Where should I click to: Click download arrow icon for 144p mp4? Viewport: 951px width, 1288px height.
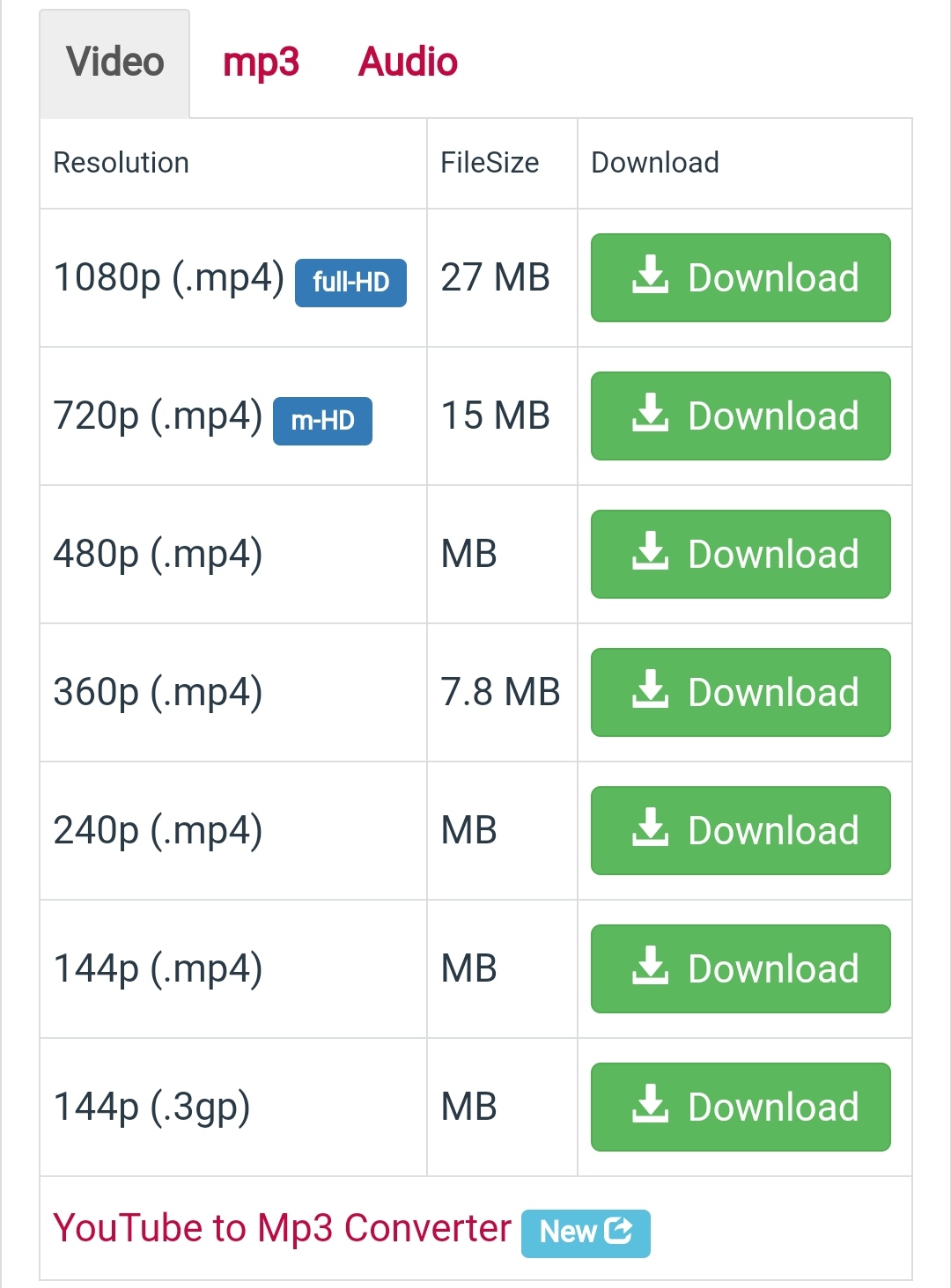click(650, 965)
